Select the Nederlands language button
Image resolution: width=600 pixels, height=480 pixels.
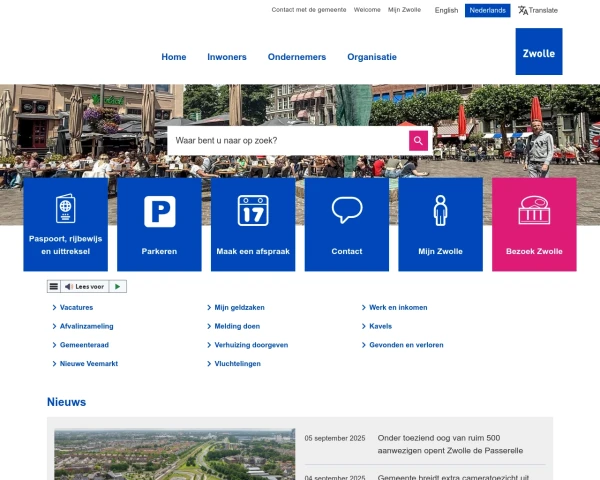(487, 10)
